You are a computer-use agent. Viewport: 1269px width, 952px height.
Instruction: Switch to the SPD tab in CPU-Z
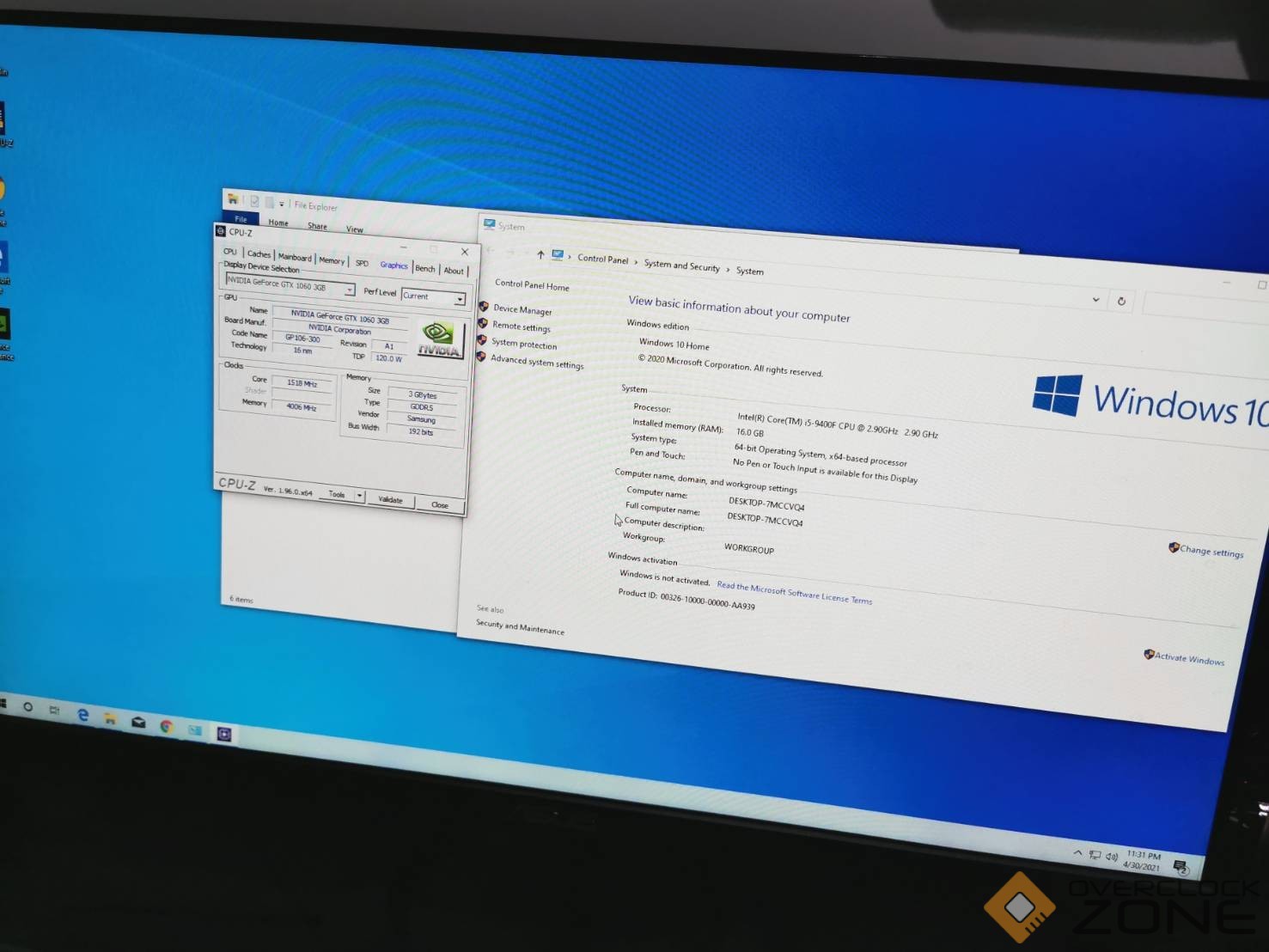pos(362,263)
